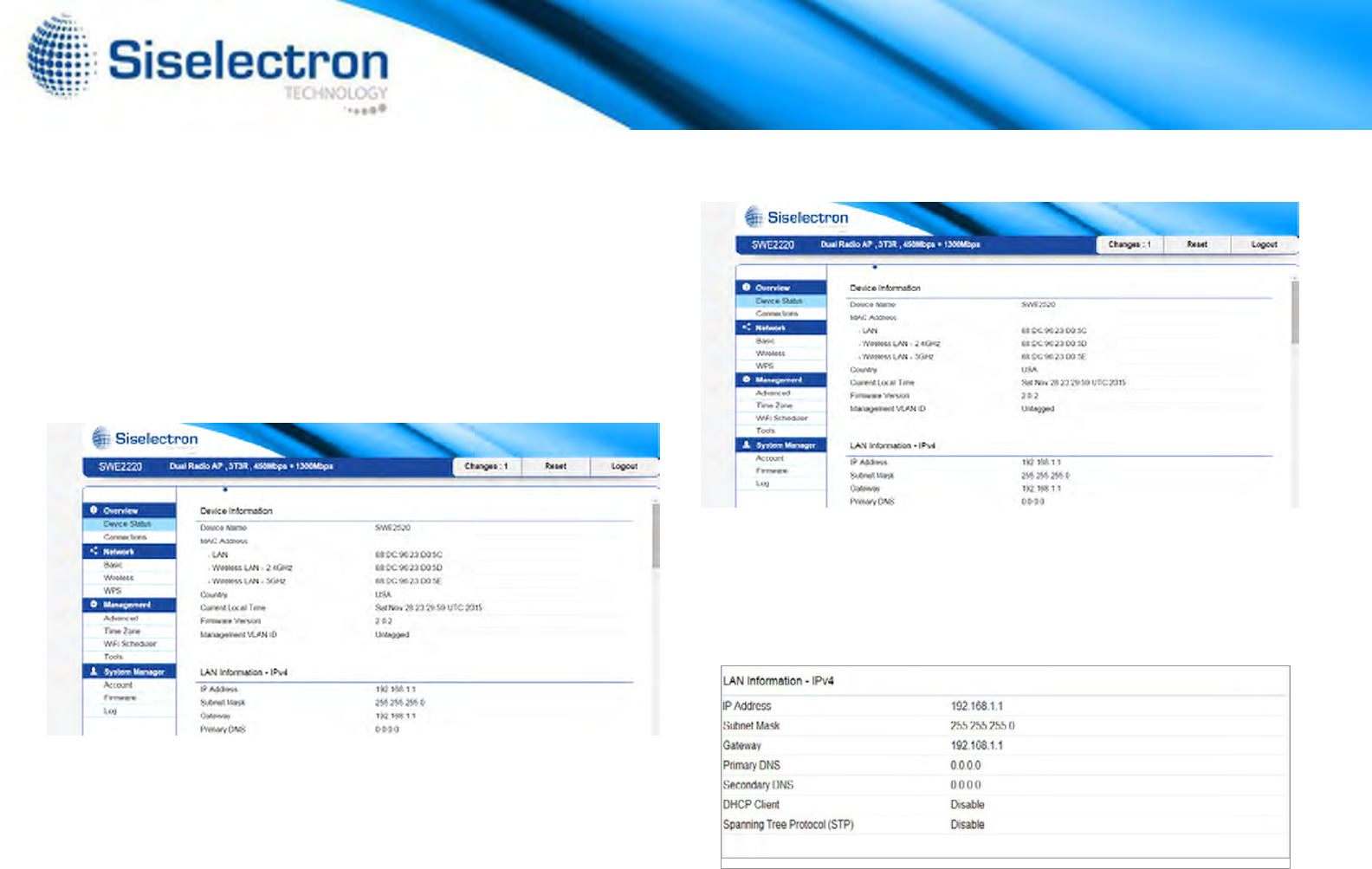This screenshot has height=869, width=1372.
Task: Open WPS in the left screenshot sidebar
Action: pyautogui.click(x=129, y=591)
